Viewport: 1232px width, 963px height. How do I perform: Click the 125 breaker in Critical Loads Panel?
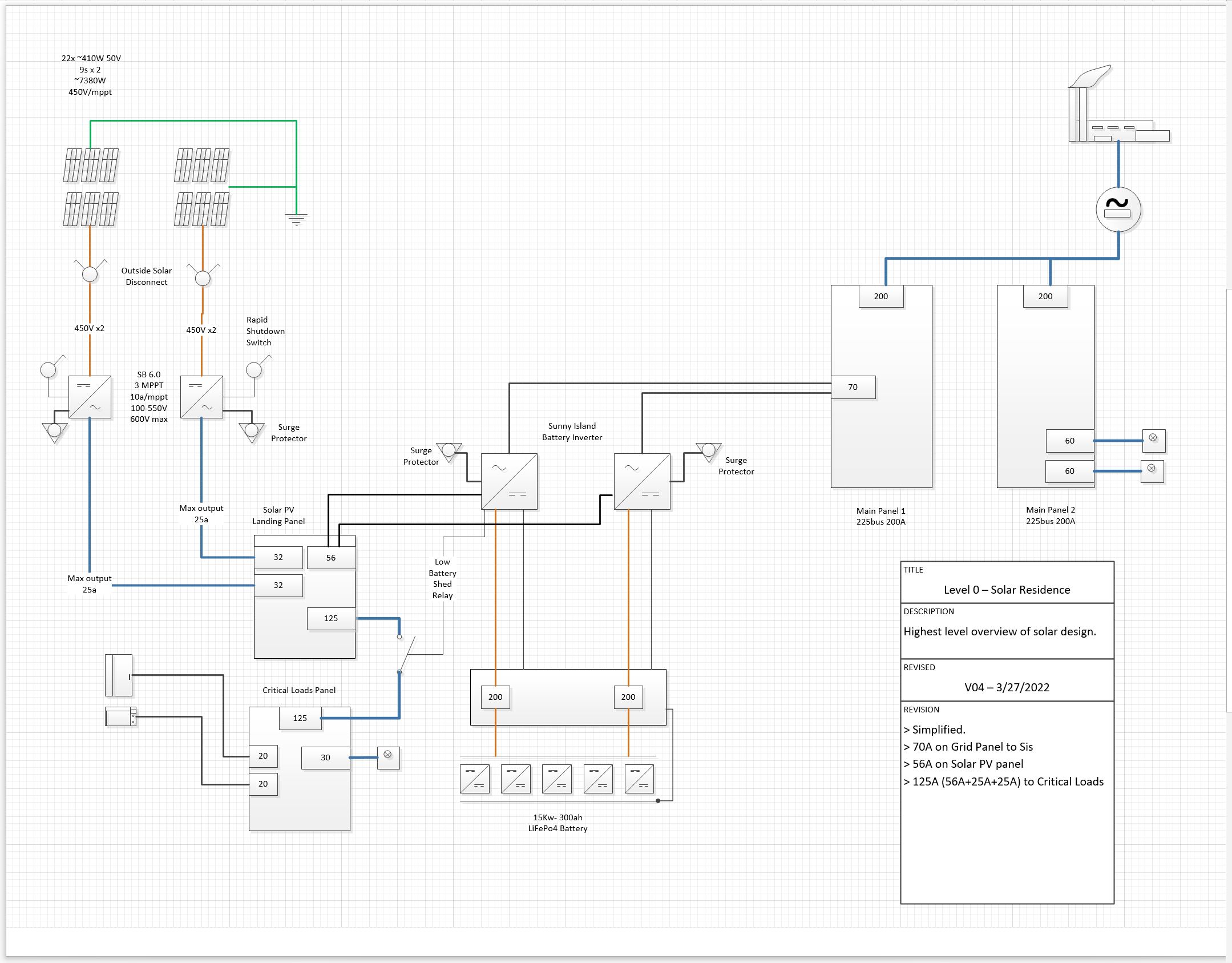coord(300,718)
